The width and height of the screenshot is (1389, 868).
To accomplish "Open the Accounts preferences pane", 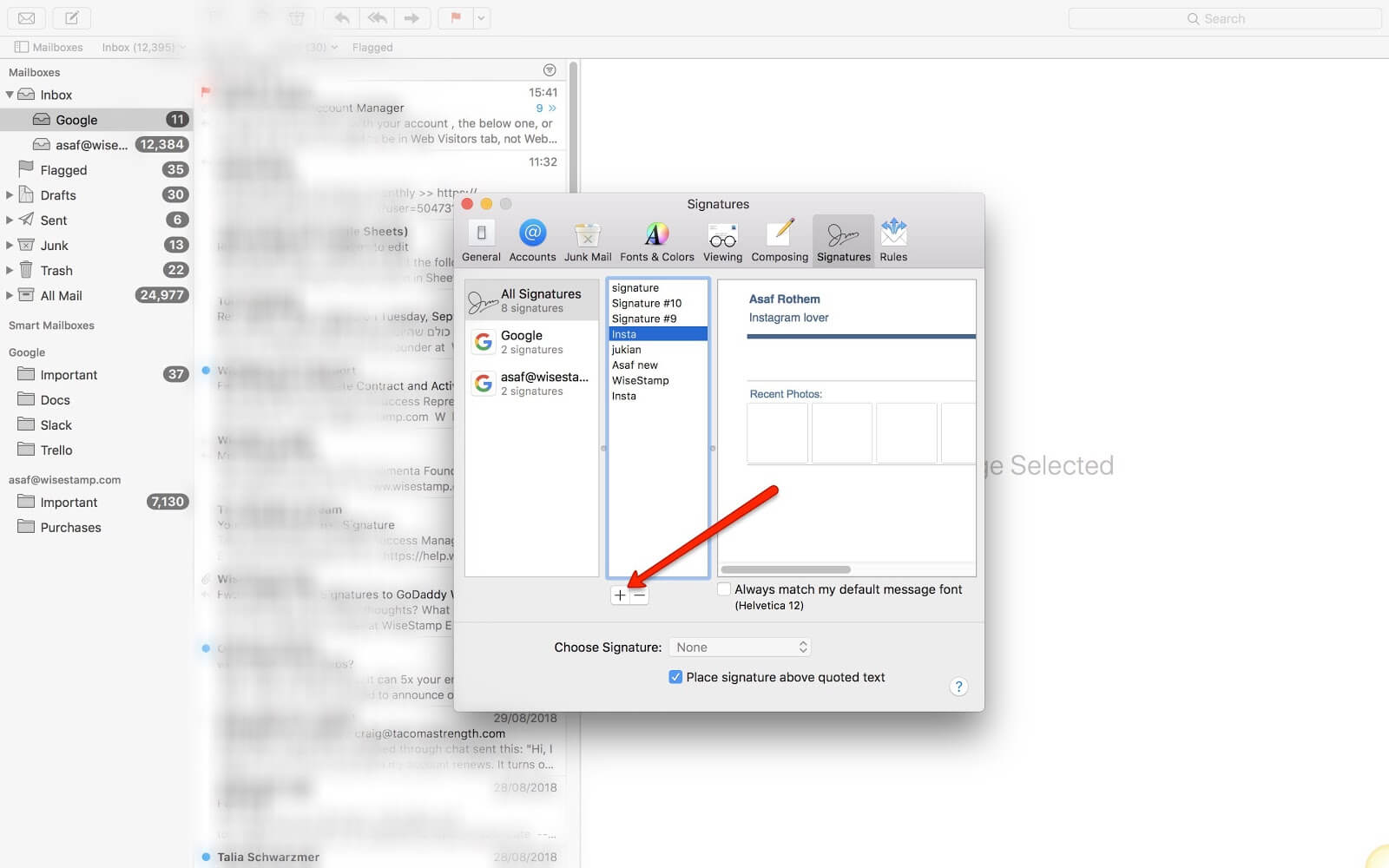I will pos(532,240).
